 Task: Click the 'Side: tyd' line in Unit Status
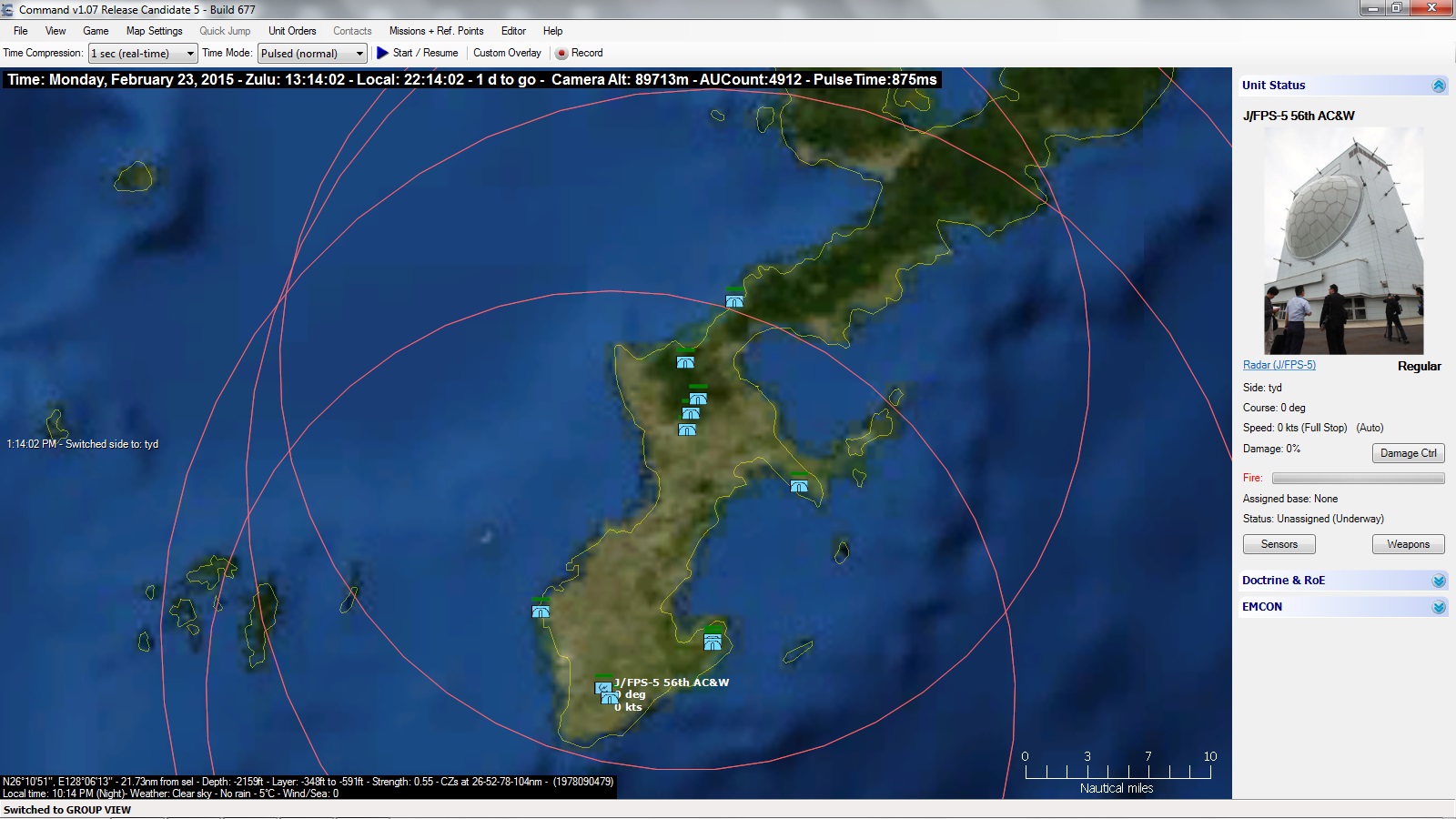1262,388
